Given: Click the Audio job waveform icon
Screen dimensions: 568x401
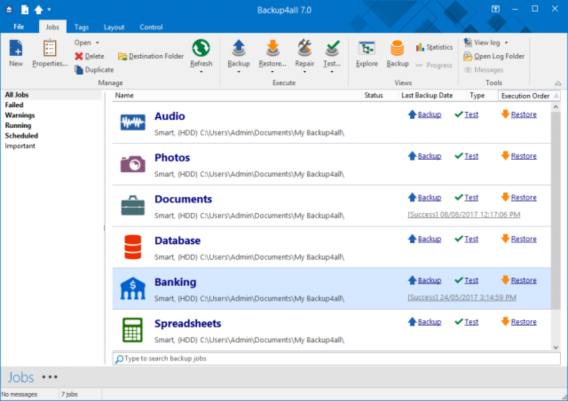Looking at the screenshot, I should 133,122.
